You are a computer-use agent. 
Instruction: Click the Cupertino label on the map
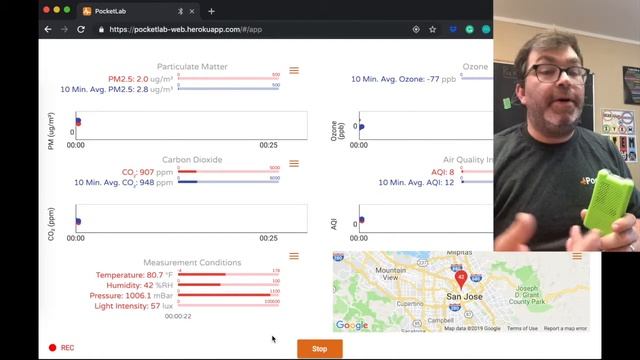click(409, 304)
